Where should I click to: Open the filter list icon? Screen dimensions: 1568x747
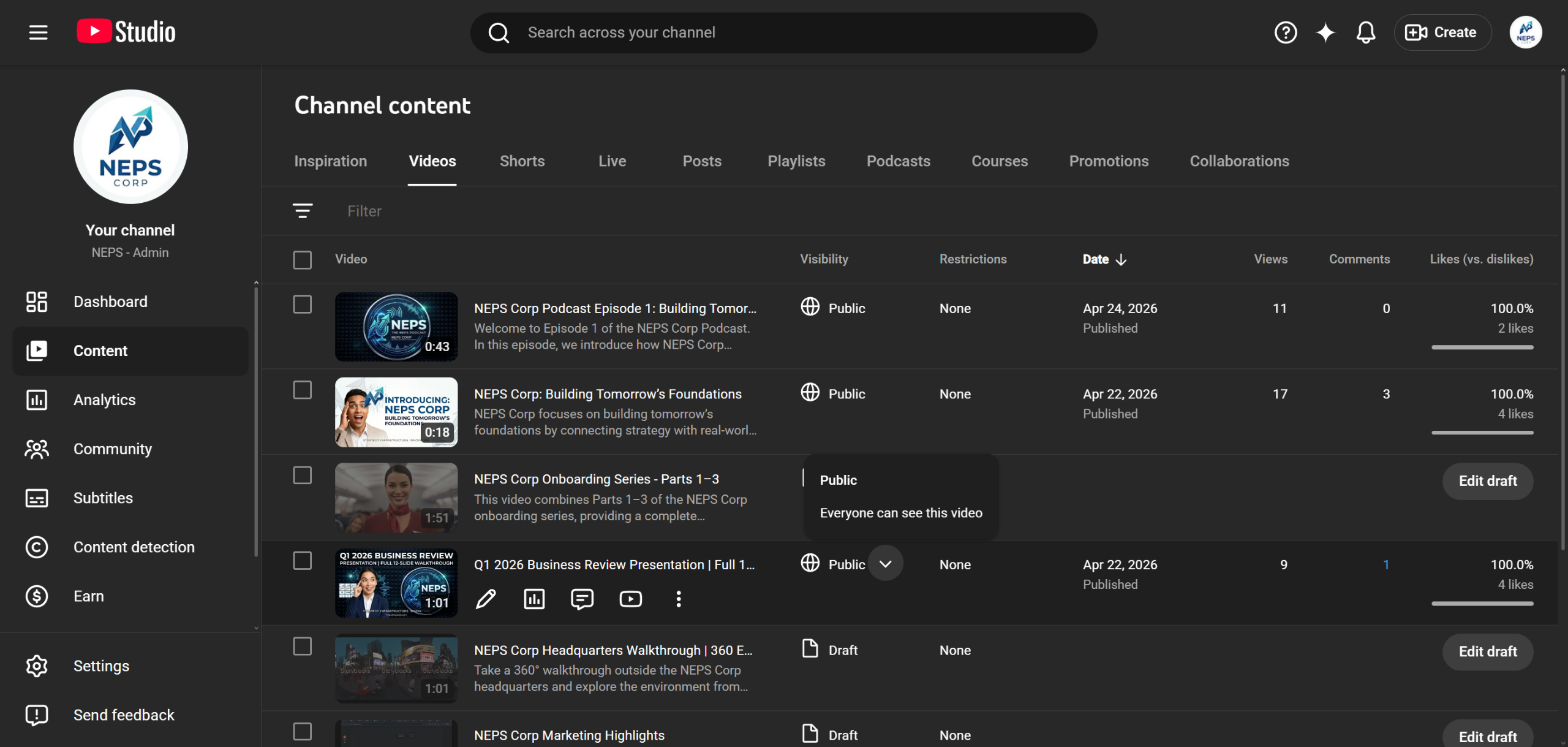pyautogui.click(x=303, y=211)
